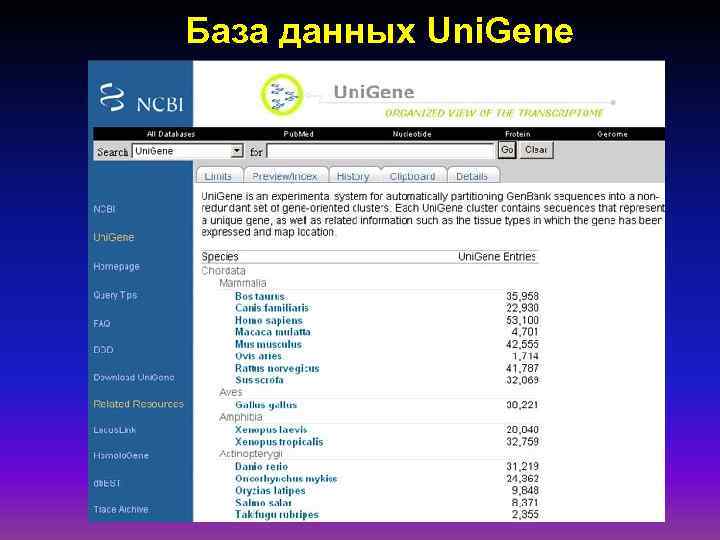720x540 pixels.
Task: Click the Chordata group heading
Action: point(223,270)
